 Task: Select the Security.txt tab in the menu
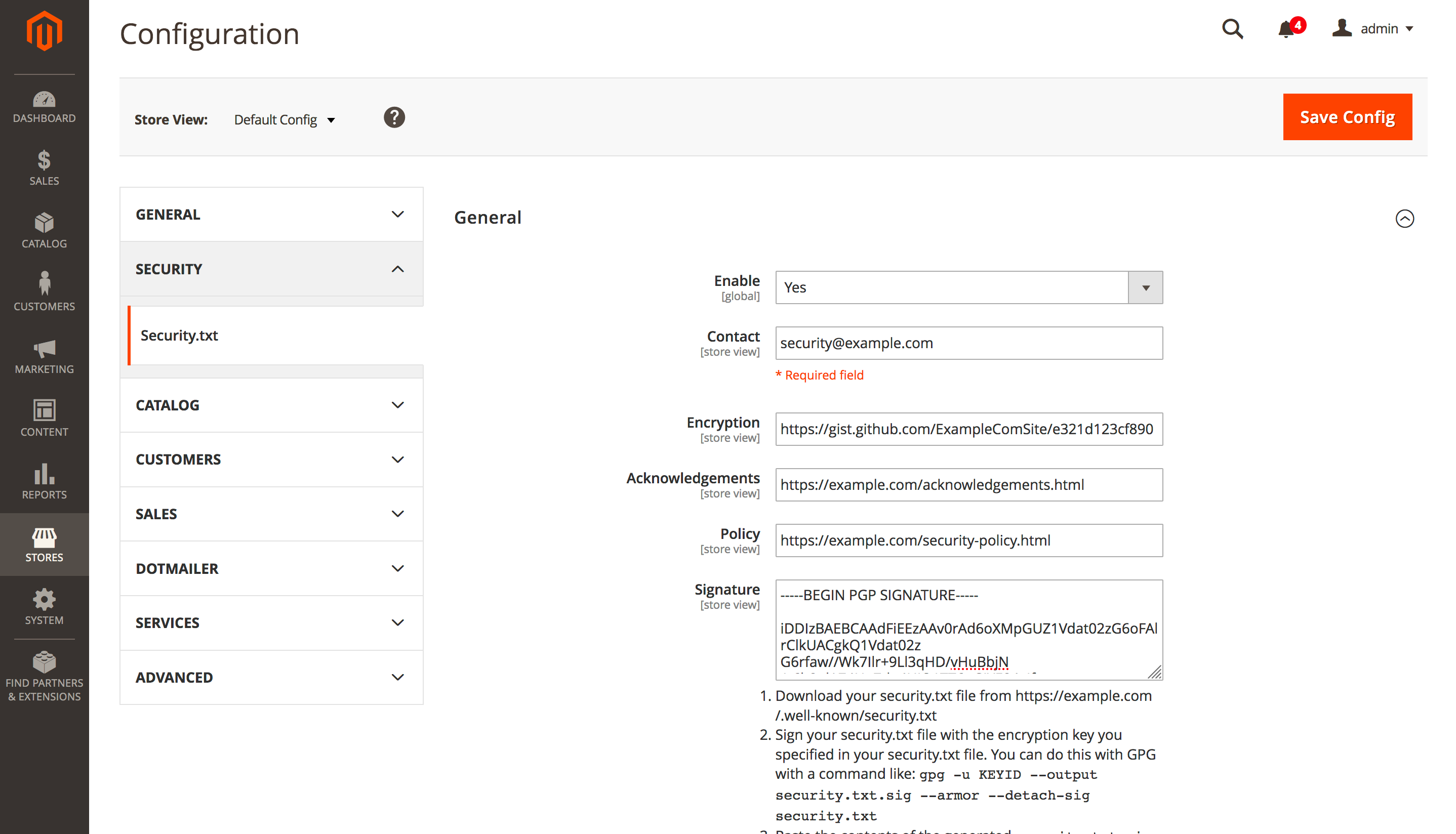click(x=179, y=336)
